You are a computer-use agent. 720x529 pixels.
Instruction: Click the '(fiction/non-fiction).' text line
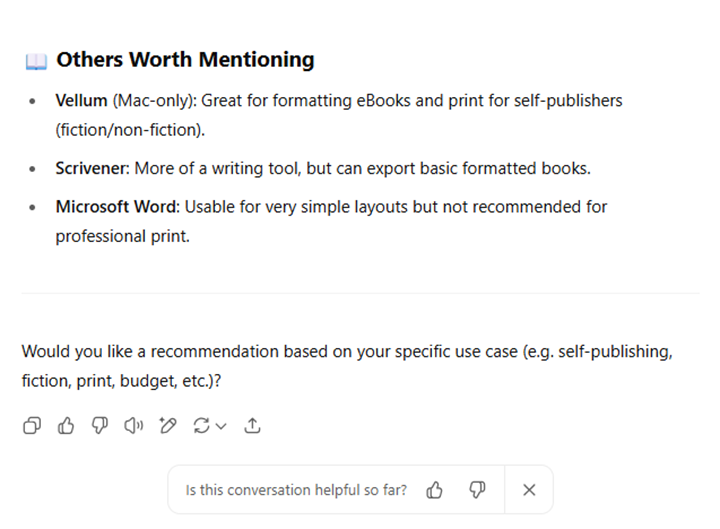pos(130,130)
